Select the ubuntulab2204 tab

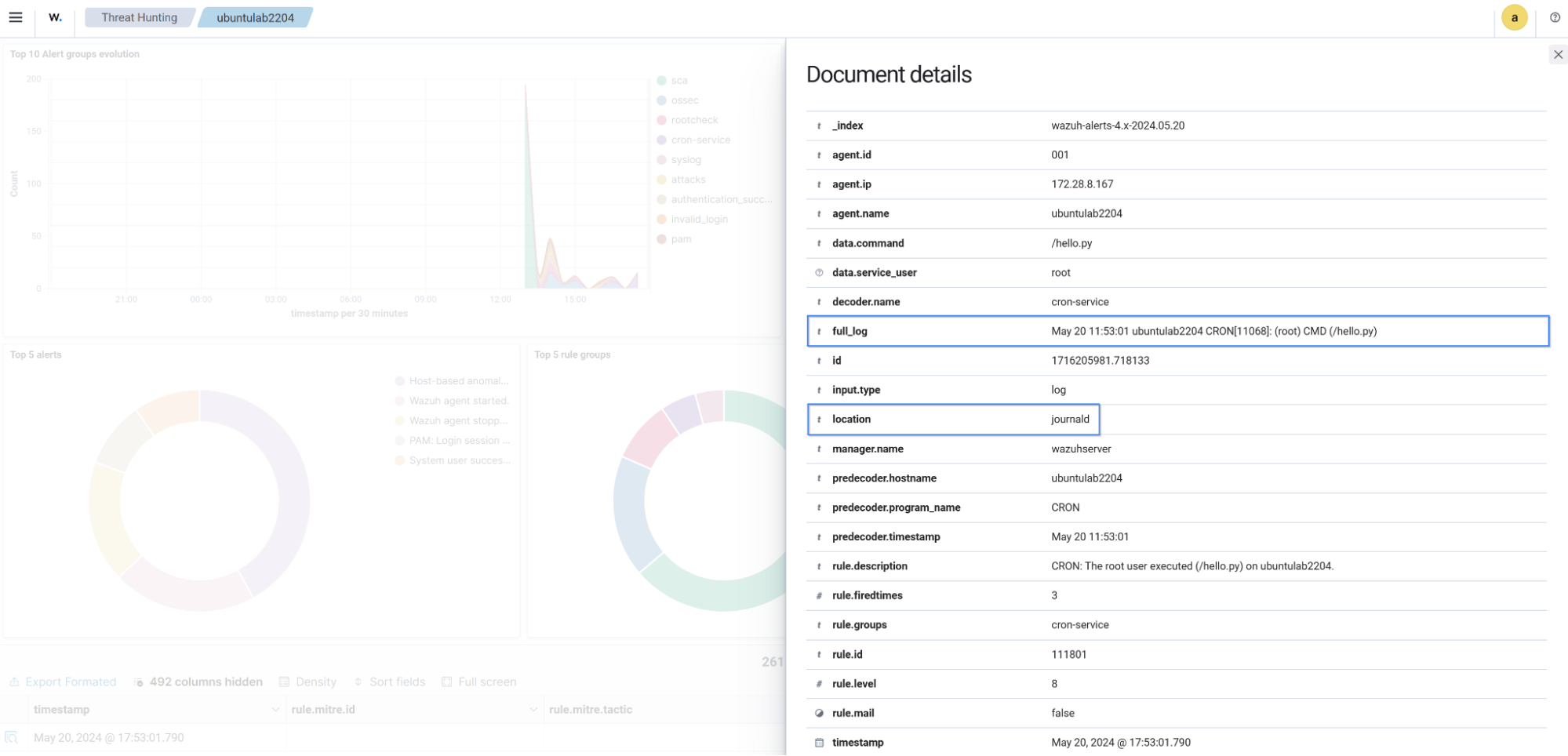coord(256,16)
